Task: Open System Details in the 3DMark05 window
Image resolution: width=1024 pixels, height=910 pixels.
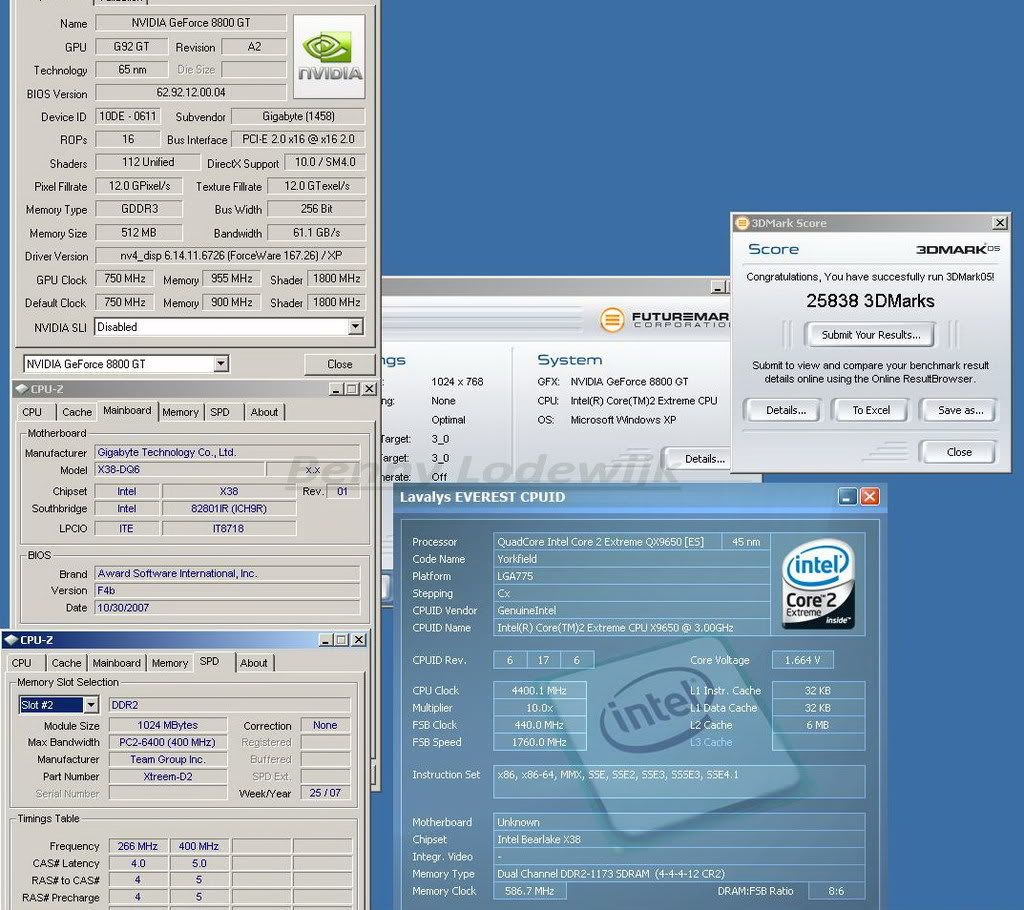Action: coord(697,459)
